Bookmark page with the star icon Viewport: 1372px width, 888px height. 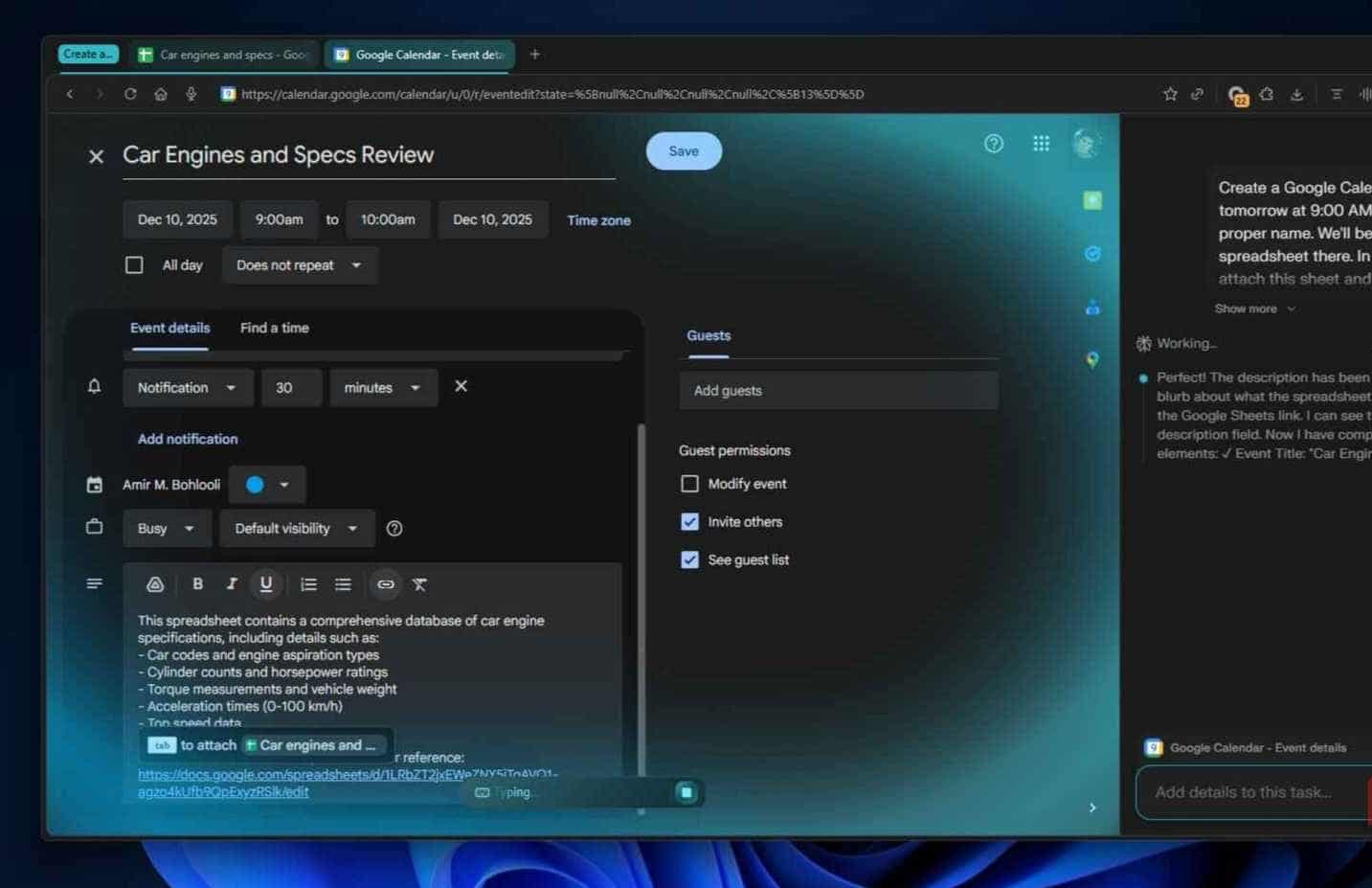point(1170,94)
